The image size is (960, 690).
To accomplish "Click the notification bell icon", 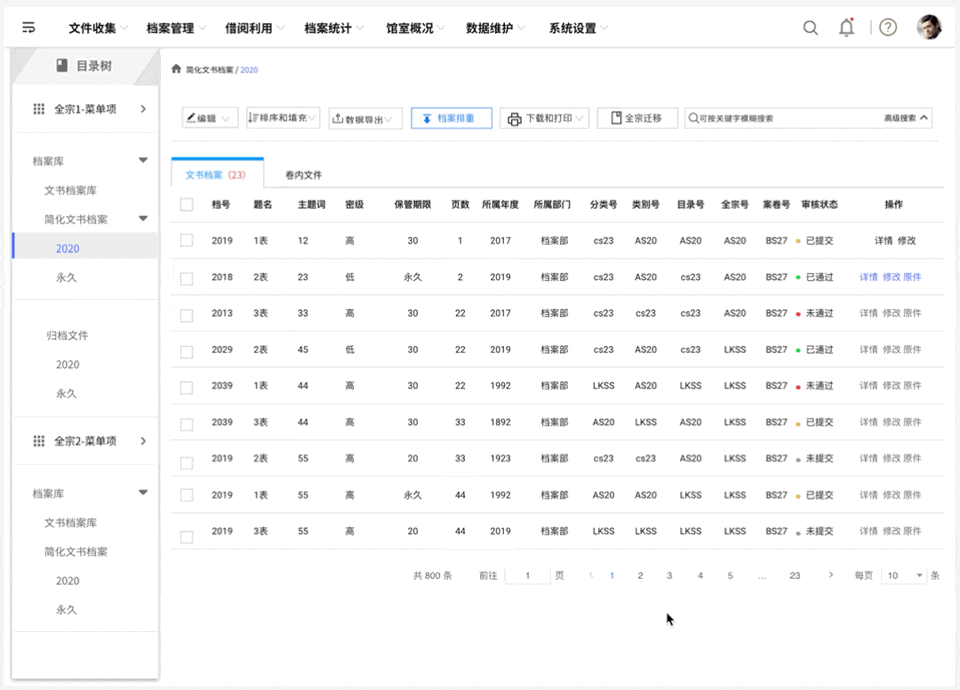I will pyautogui.click(x=846, y=27).
